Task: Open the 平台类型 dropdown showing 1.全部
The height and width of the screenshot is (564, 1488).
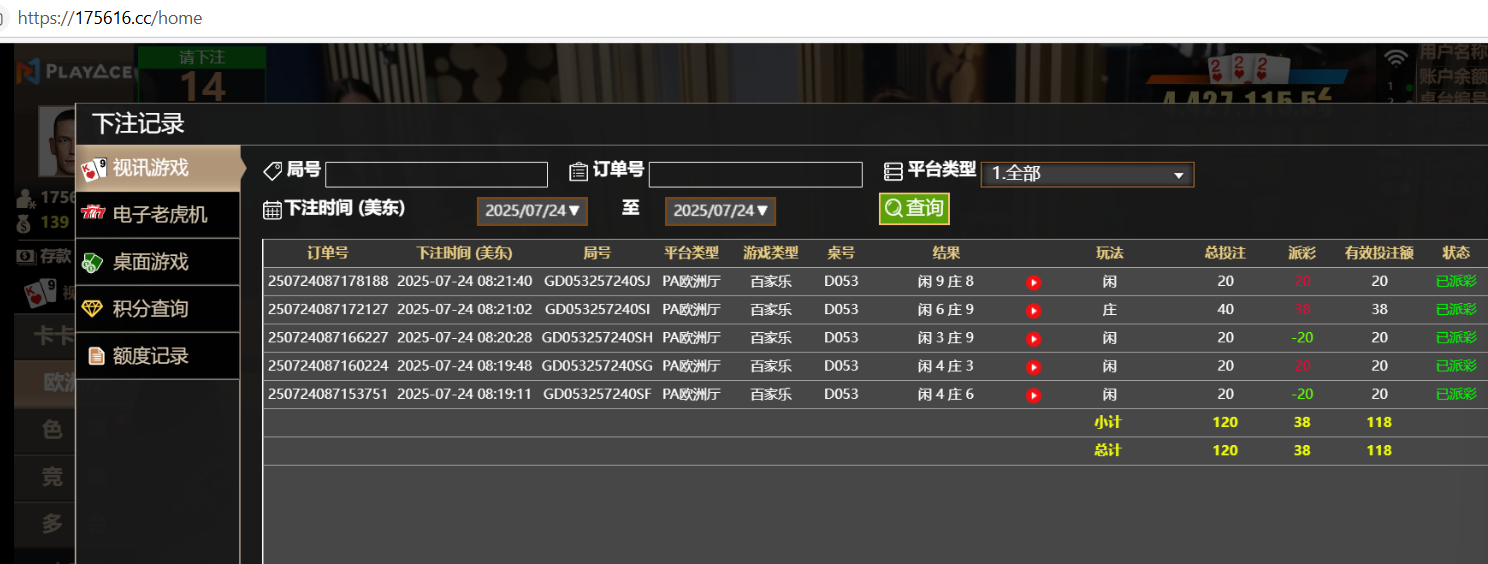Action: 1087,174
